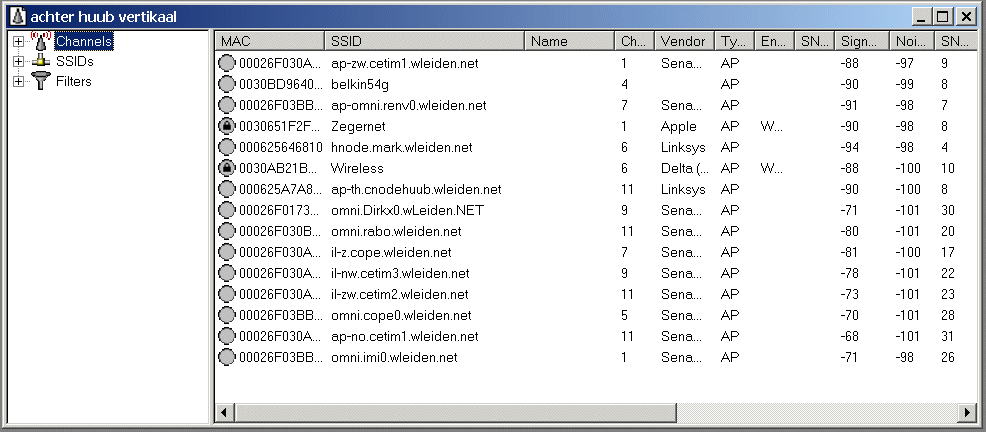Click the Channels antenna icon in tree
This screenshot has width=986, height=432.
click(41, 41)
